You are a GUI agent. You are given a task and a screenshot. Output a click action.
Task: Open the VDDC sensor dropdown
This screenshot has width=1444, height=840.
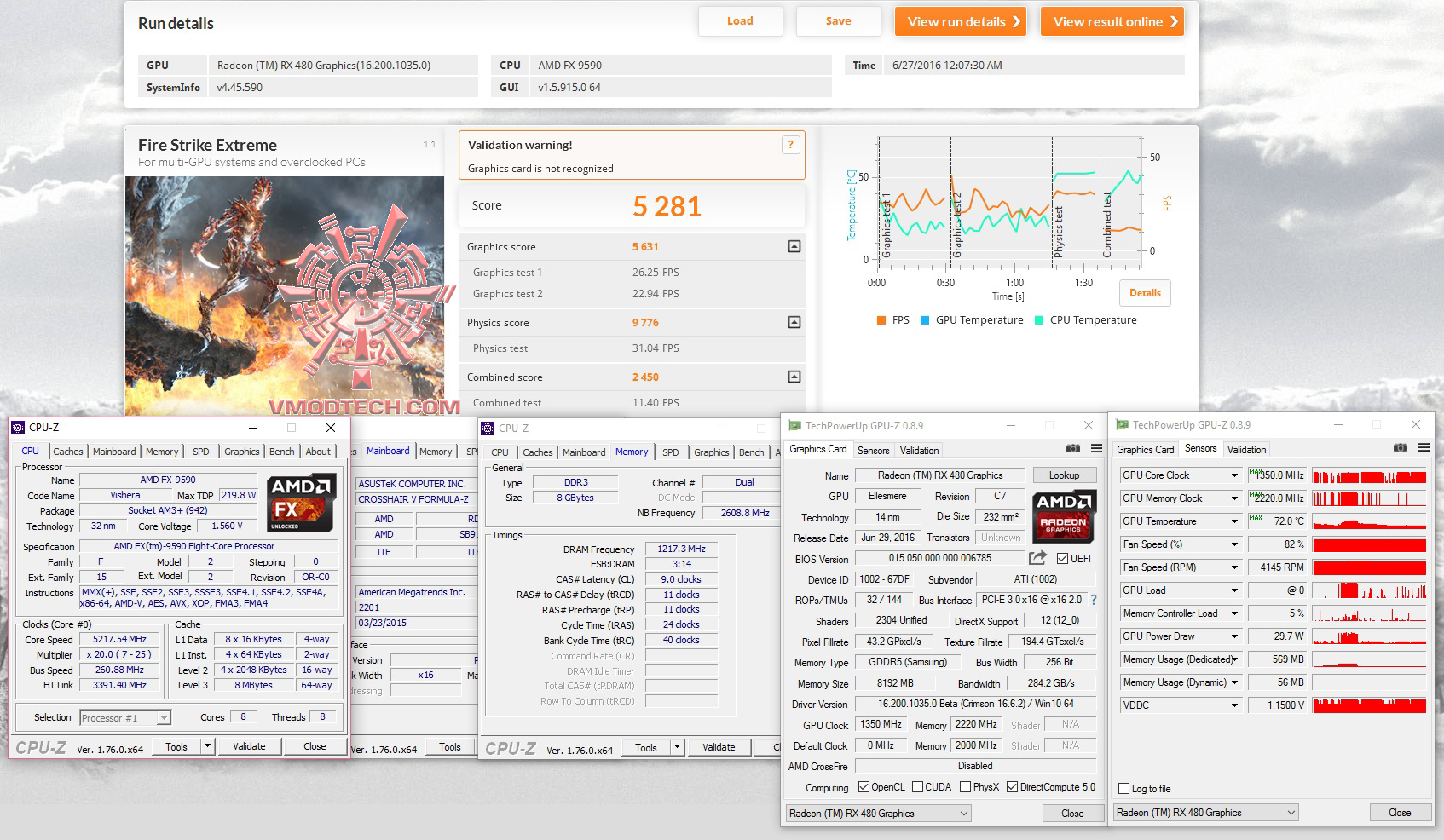click(x=1233, y=705)
